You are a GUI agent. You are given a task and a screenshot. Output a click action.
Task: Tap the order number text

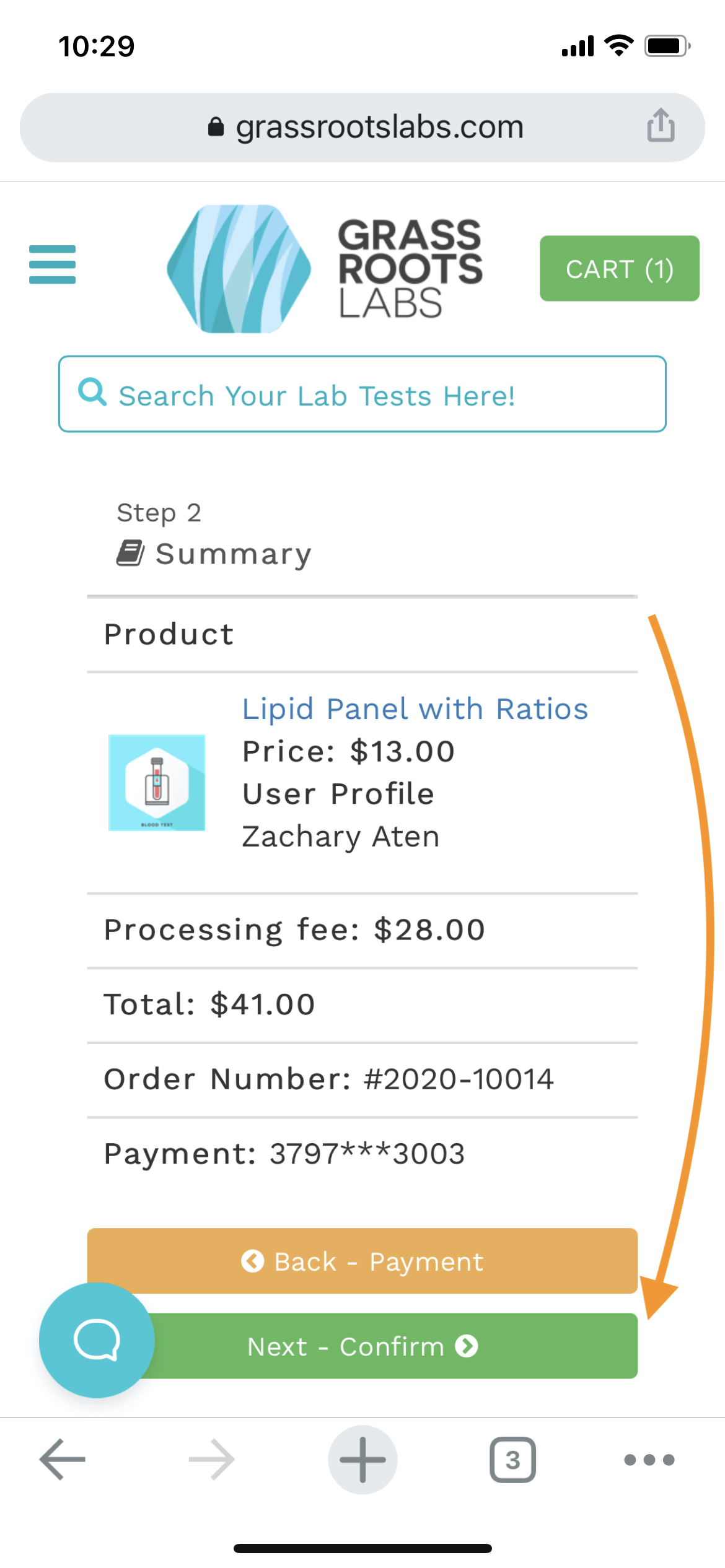(x=328, y=1079)
